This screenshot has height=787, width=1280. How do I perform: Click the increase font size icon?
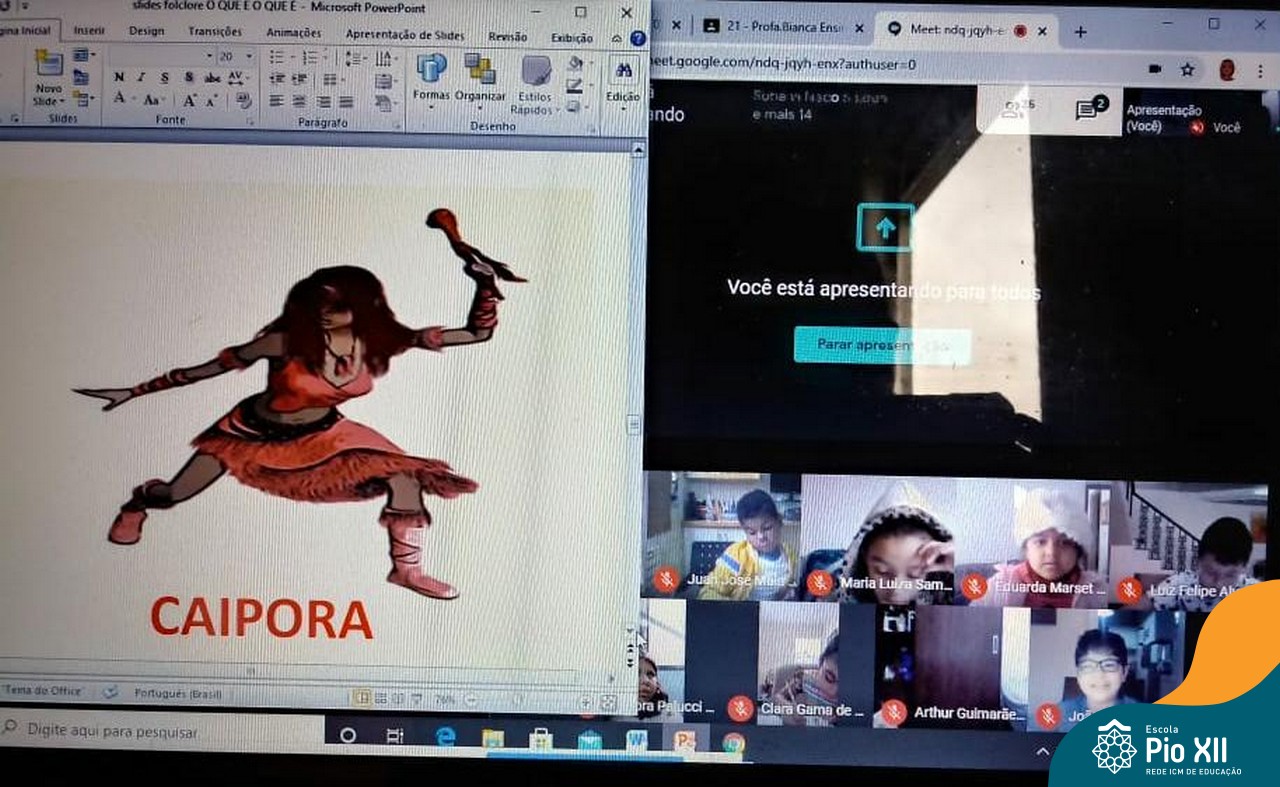(x=189, y=100)
